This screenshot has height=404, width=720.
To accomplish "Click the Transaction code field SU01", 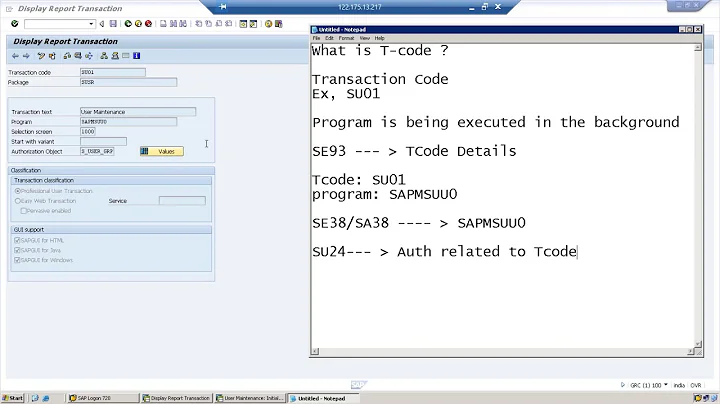I will (112, 73).
